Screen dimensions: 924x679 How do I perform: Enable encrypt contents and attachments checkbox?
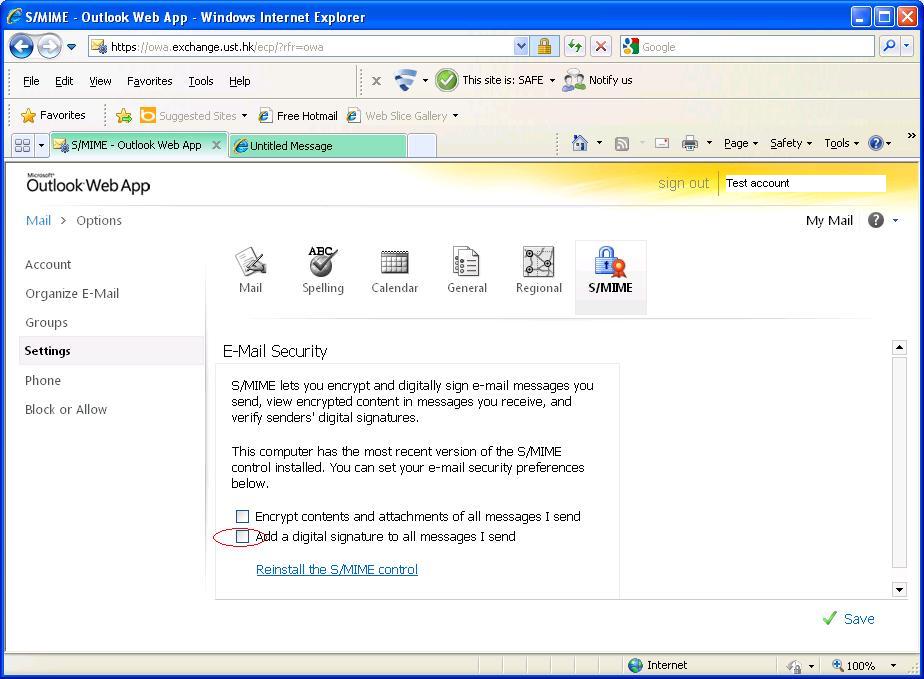tap(242, 517)
